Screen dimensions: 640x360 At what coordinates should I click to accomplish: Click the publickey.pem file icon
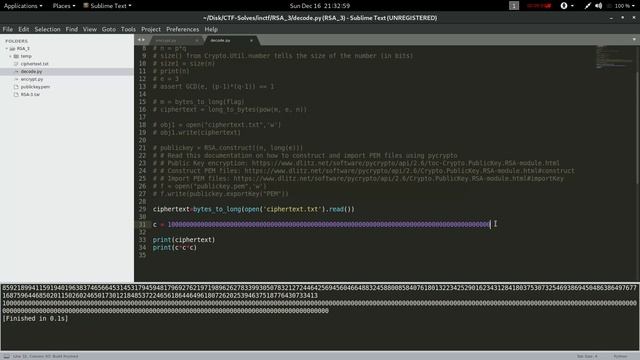16,87
